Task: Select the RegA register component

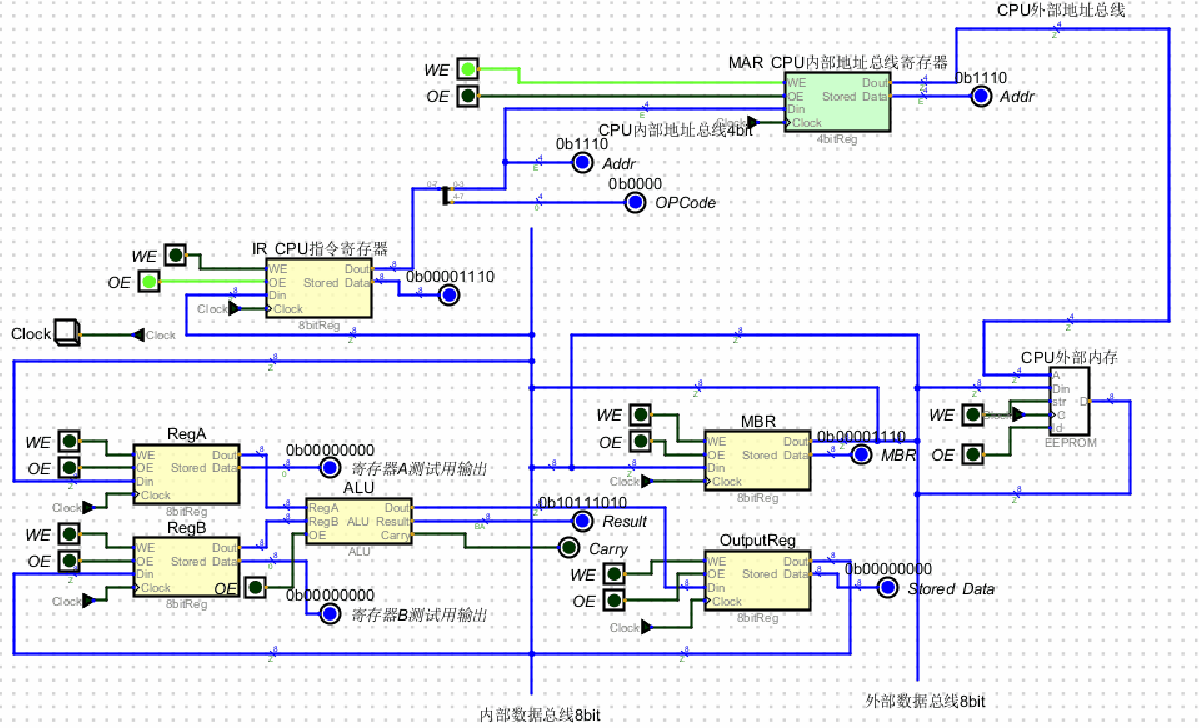Action: tap(187, 474)
